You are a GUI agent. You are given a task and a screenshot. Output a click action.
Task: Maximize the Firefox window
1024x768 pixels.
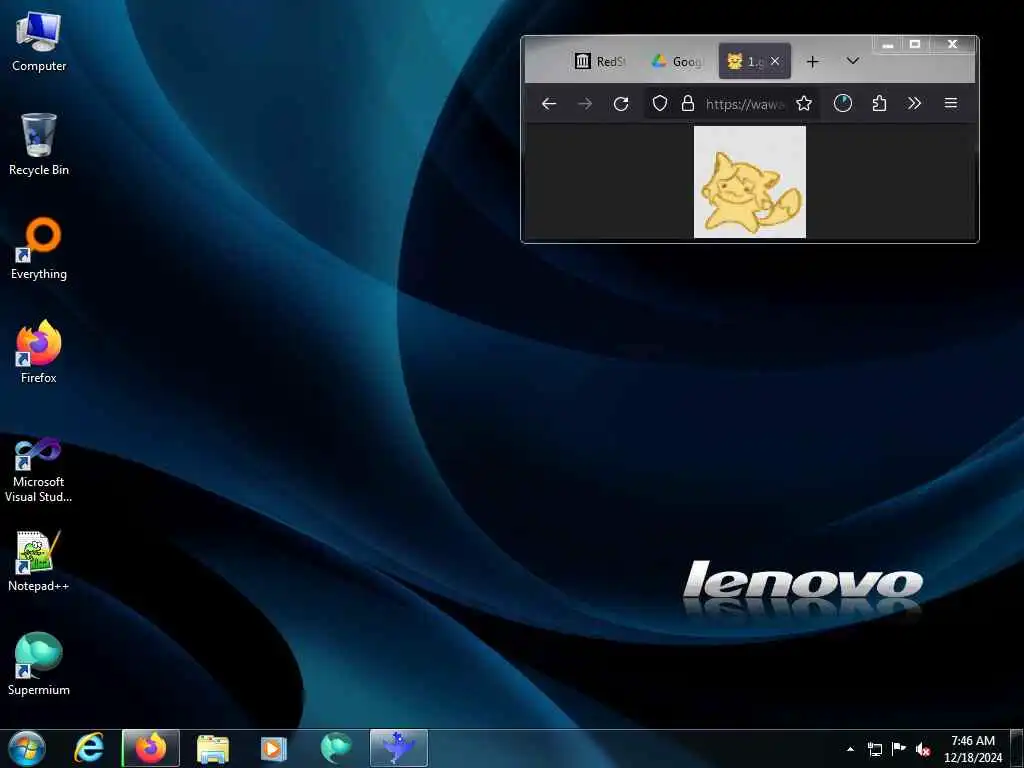pos(916,44)
